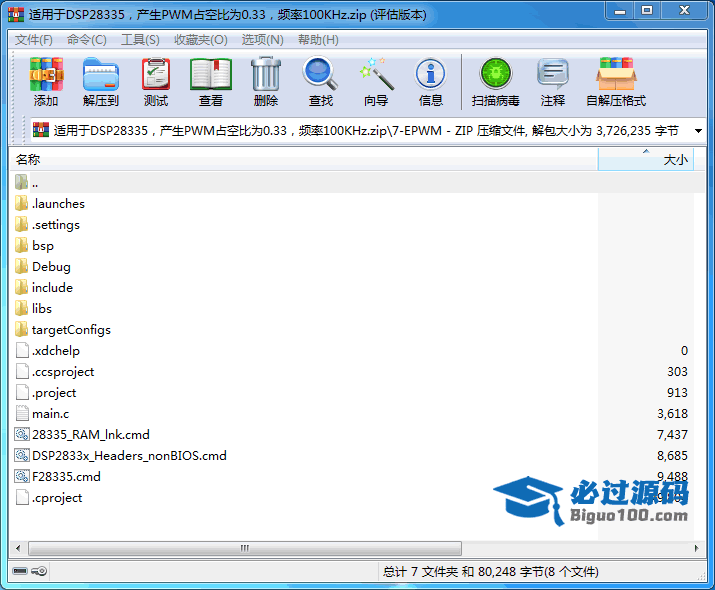Select the .project file name
The image size is (715, 590).
[54, 393]
